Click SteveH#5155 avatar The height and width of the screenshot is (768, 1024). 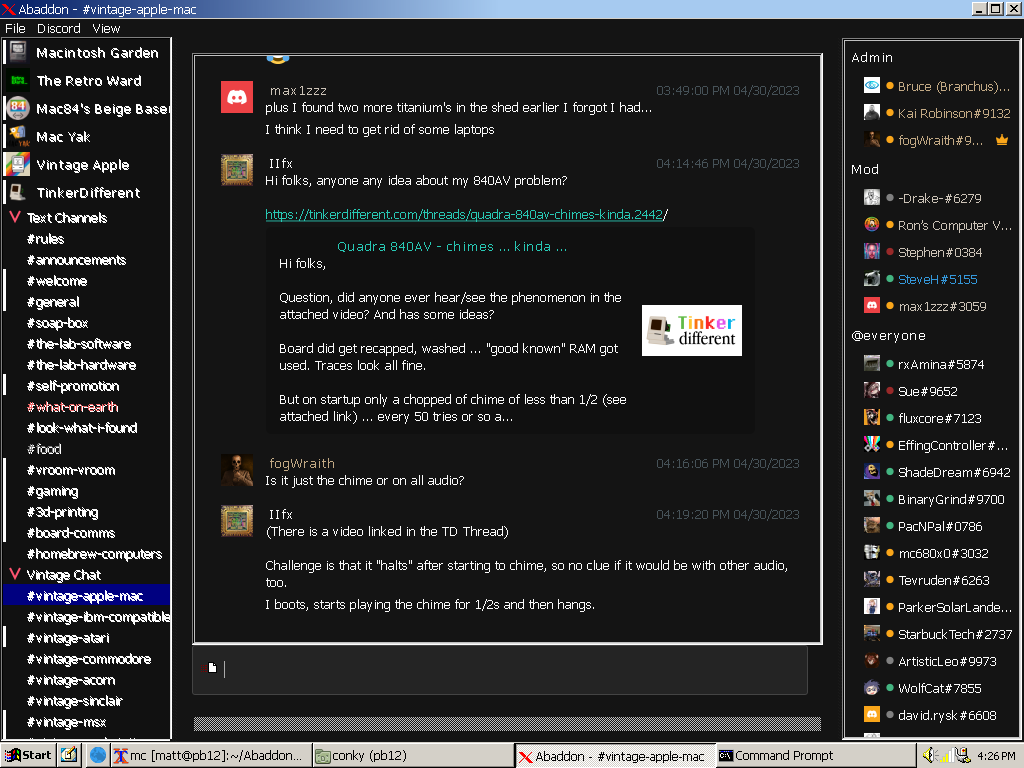(x=872, y=279)
